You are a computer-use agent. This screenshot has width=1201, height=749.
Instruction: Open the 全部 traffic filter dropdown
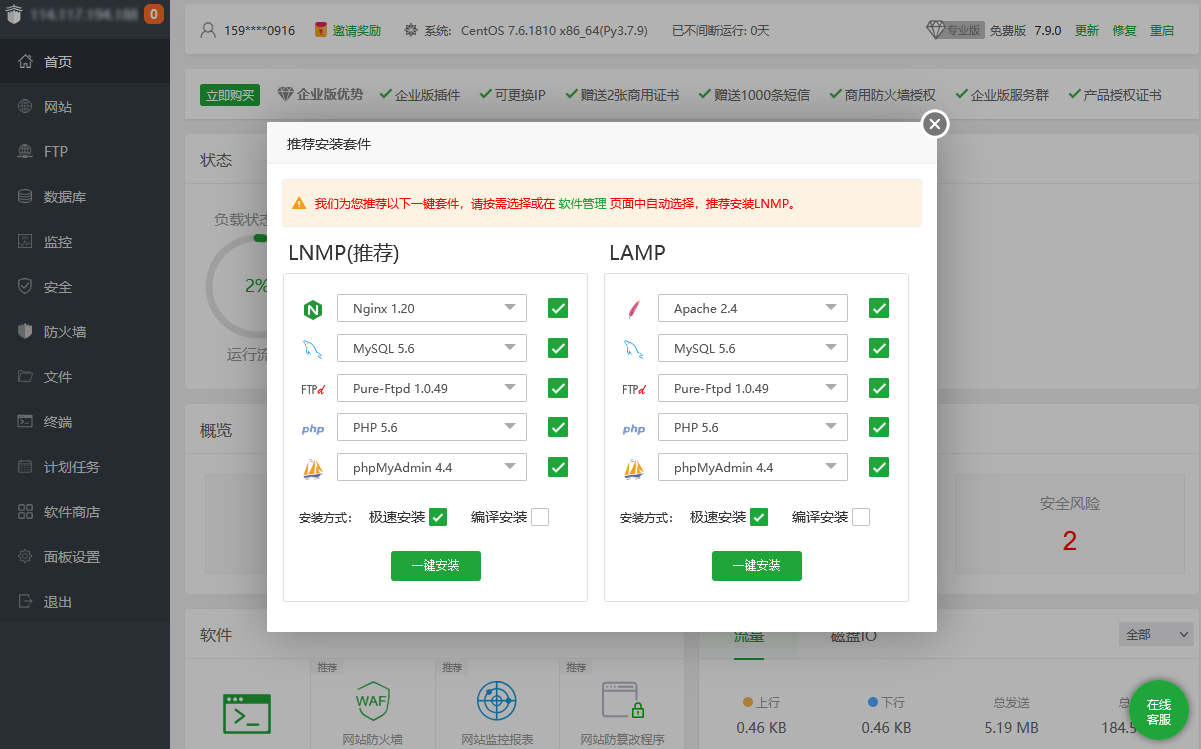point(1156,634)
